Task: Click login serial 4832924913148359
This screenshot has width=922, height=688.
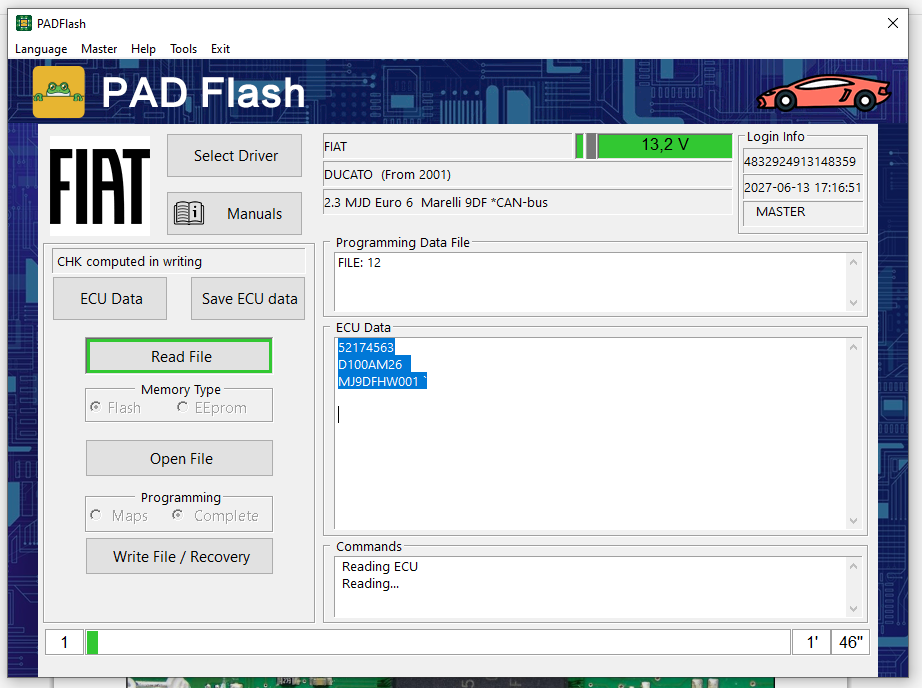Action: [802, 162]
